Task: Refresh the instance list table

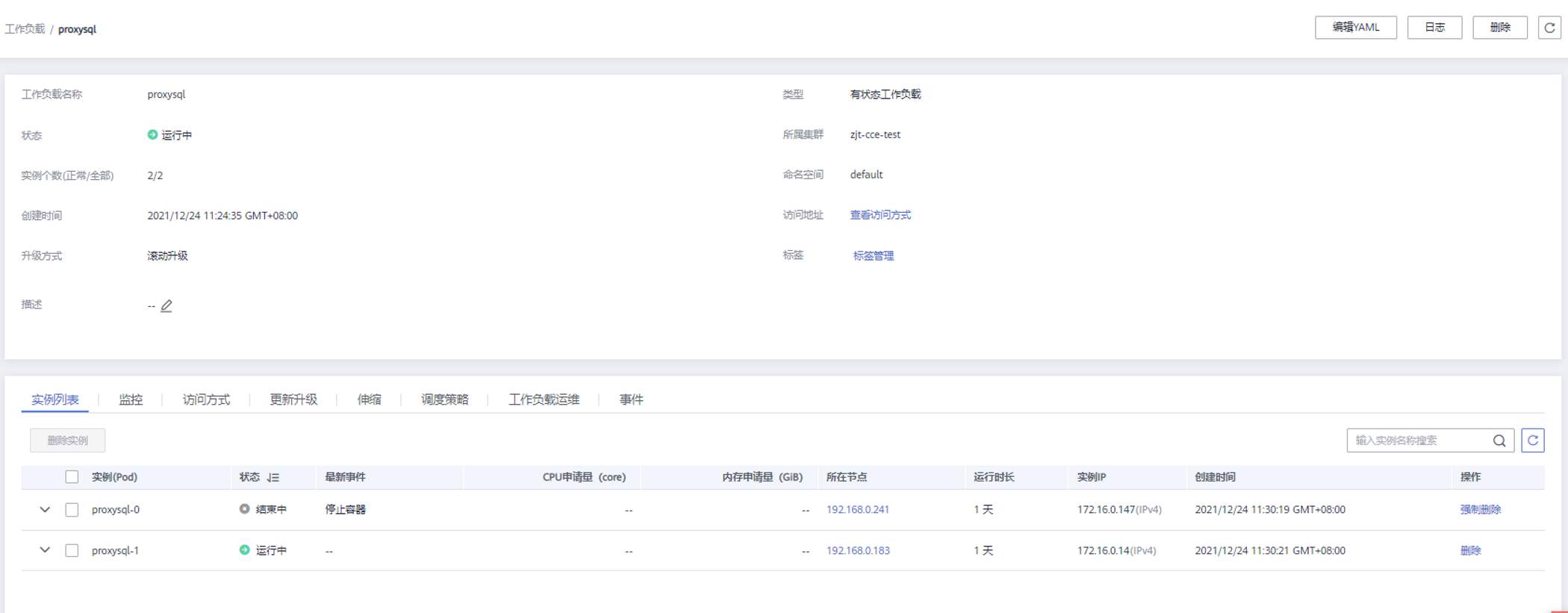Action: [x=1533, y=441]
